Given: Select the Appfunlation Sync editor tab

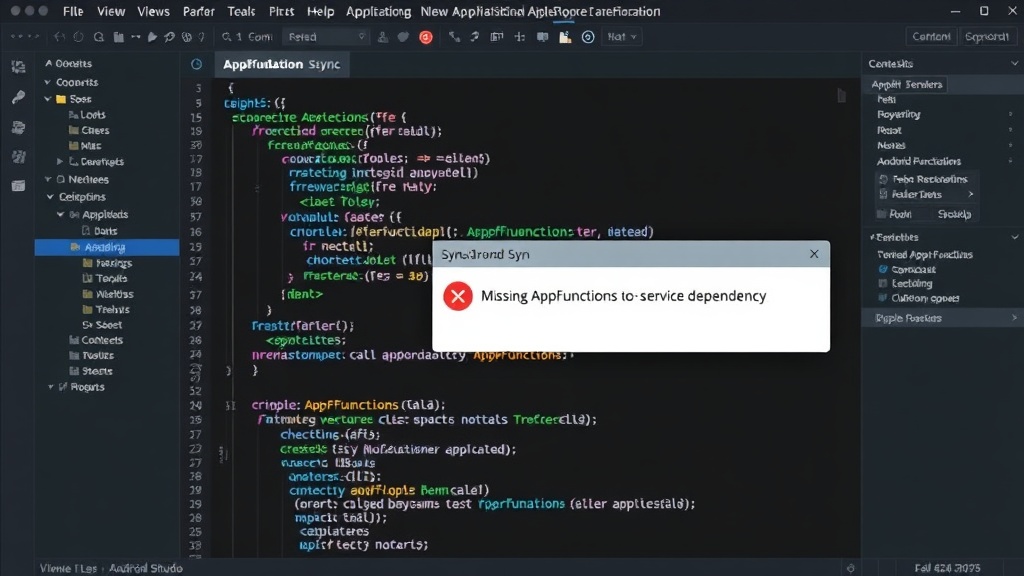Looking at the screenshot, I should coord(281,64).
